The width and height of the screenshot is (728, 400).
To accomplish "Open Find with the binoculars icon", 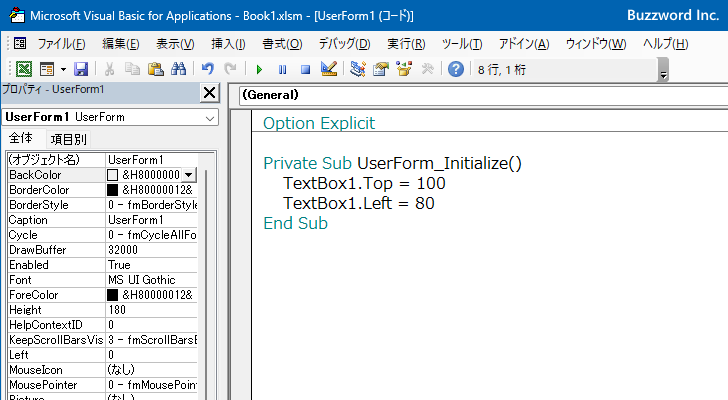I will [178, 69].
